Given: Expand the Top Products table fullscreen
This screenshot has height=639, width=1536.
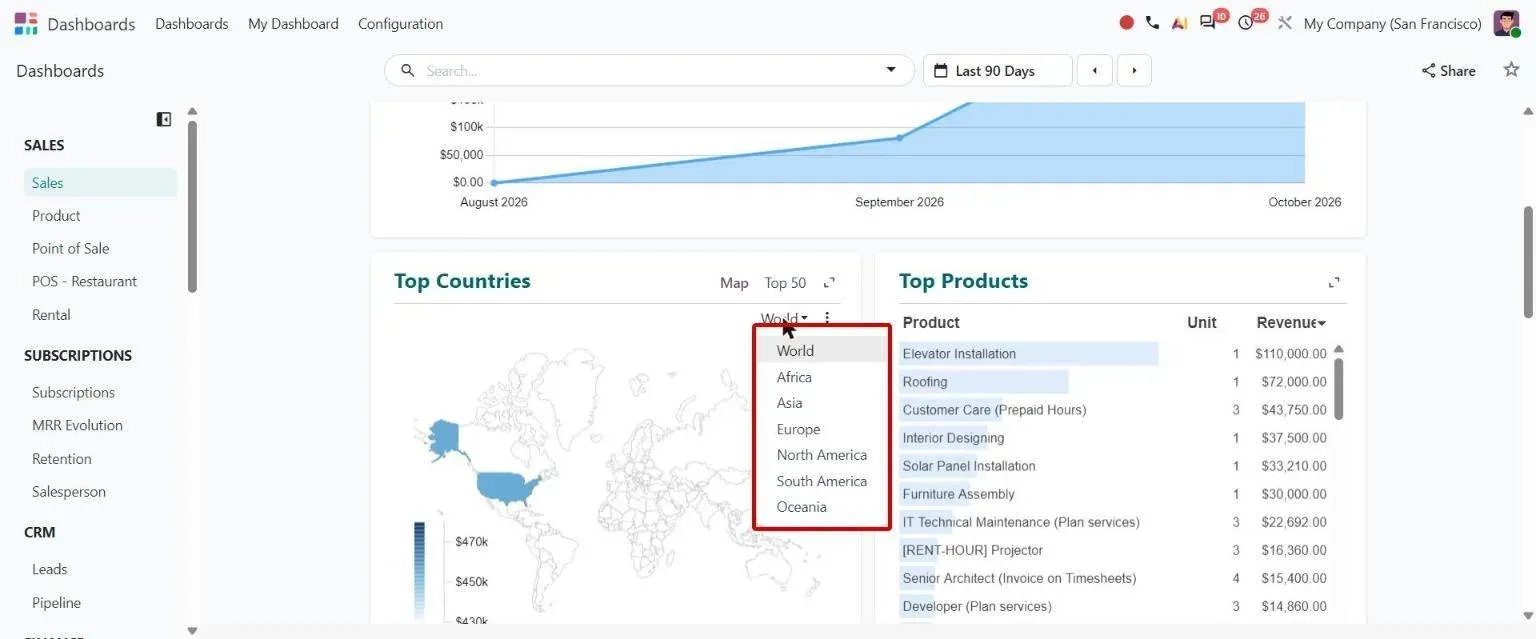Looking at the screenshot, I should click(1334, 283).
